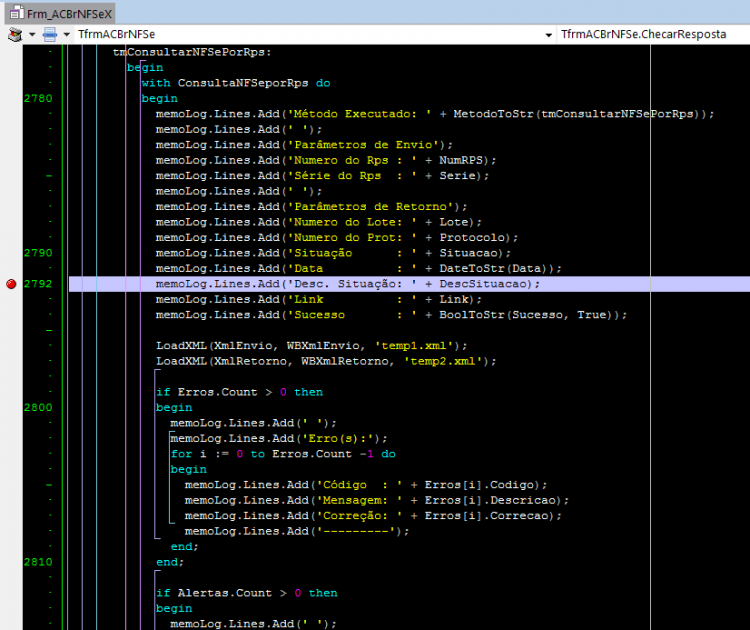Click the 'with ConsultaNFSeporRps do' line
The height and width of the screenshot is (630, 750).
[x=236, y=83]
